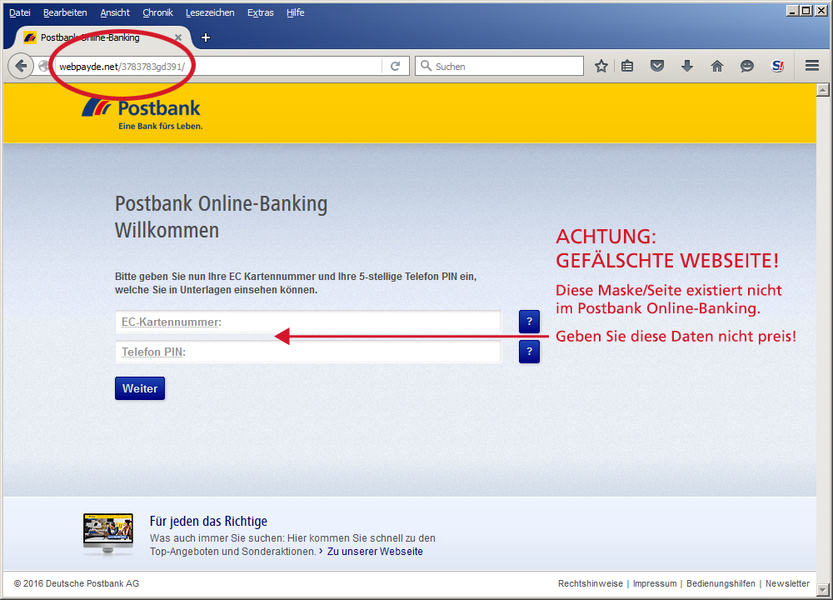Open the Impressum footer link
This screenshot has width=833, height=600.
pyautogui.click(x=654, y=584)
